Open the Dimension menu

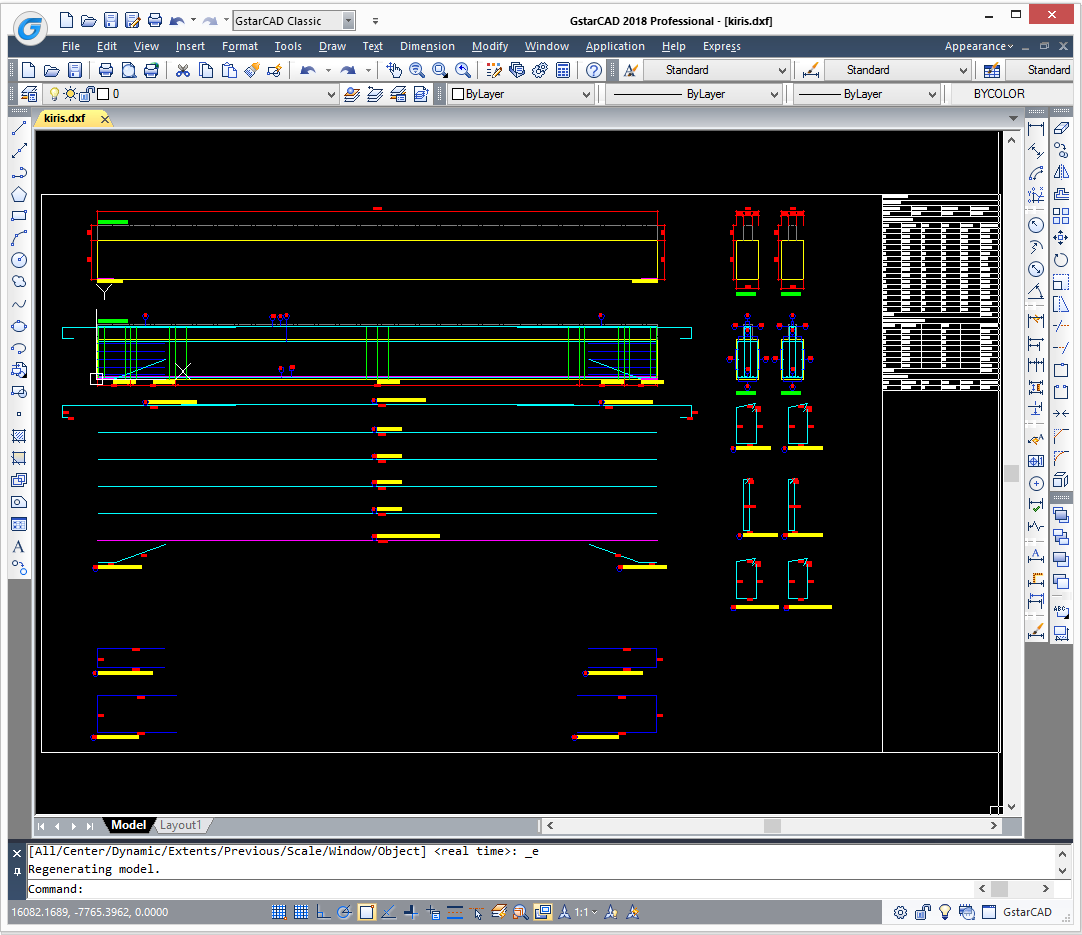pos(427,46)
